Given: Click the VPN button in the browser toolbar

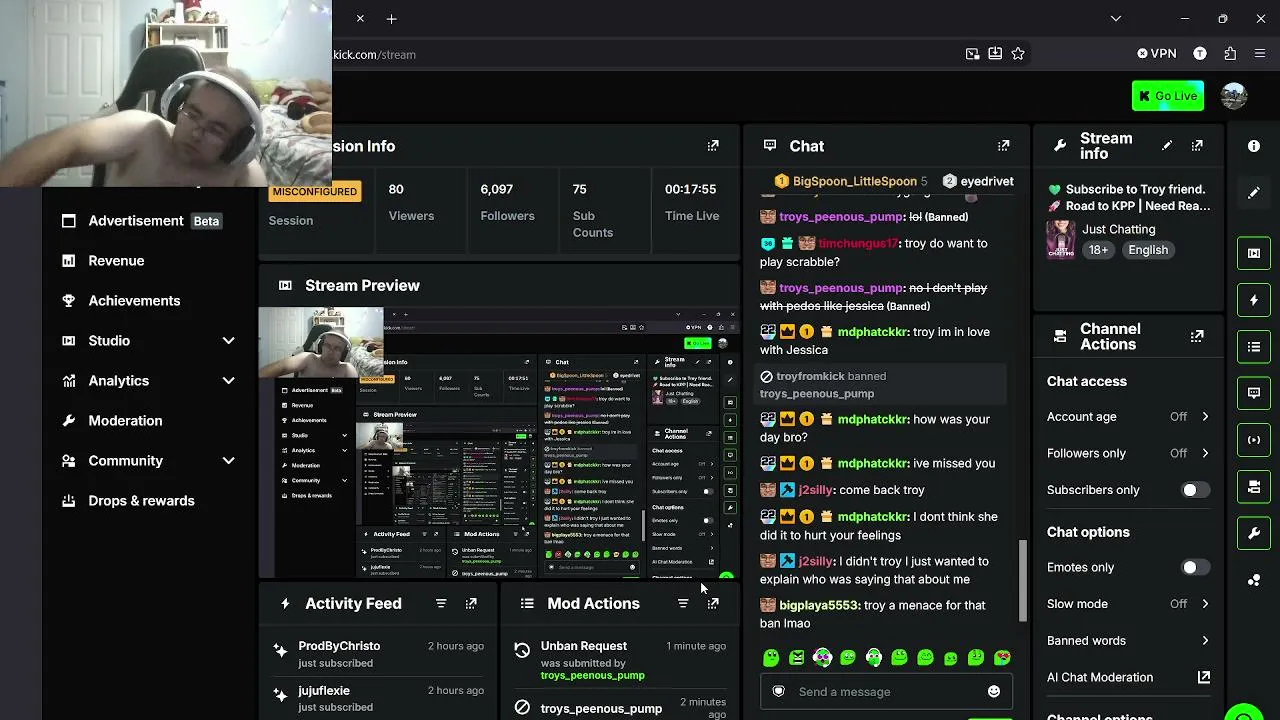Looking at the screenshot, I should (x=1157, y=54).
